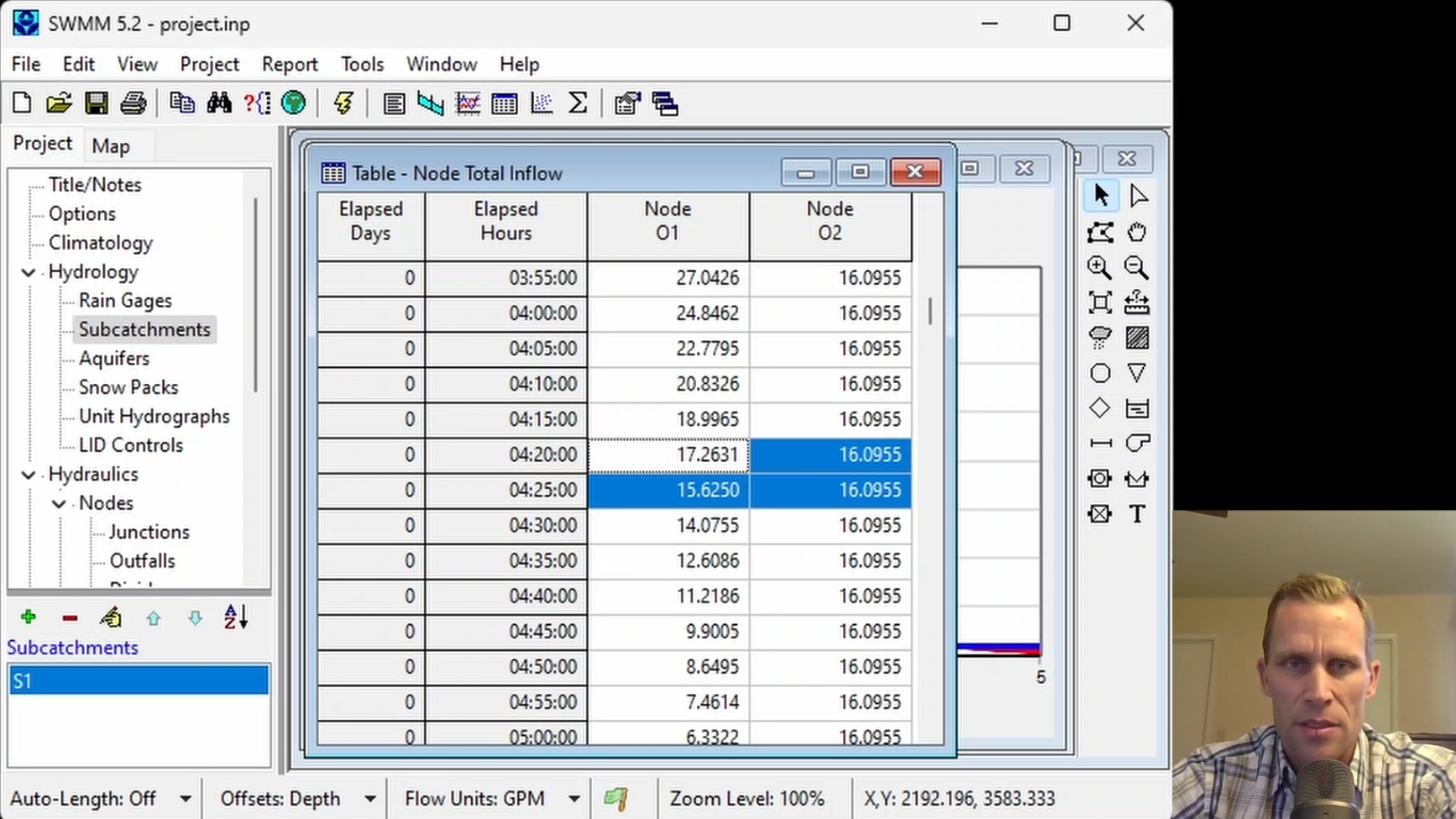Arrange windows with cascade icon
The image size is (1456, 819).
pyautogui.click(x=665, y=103)
